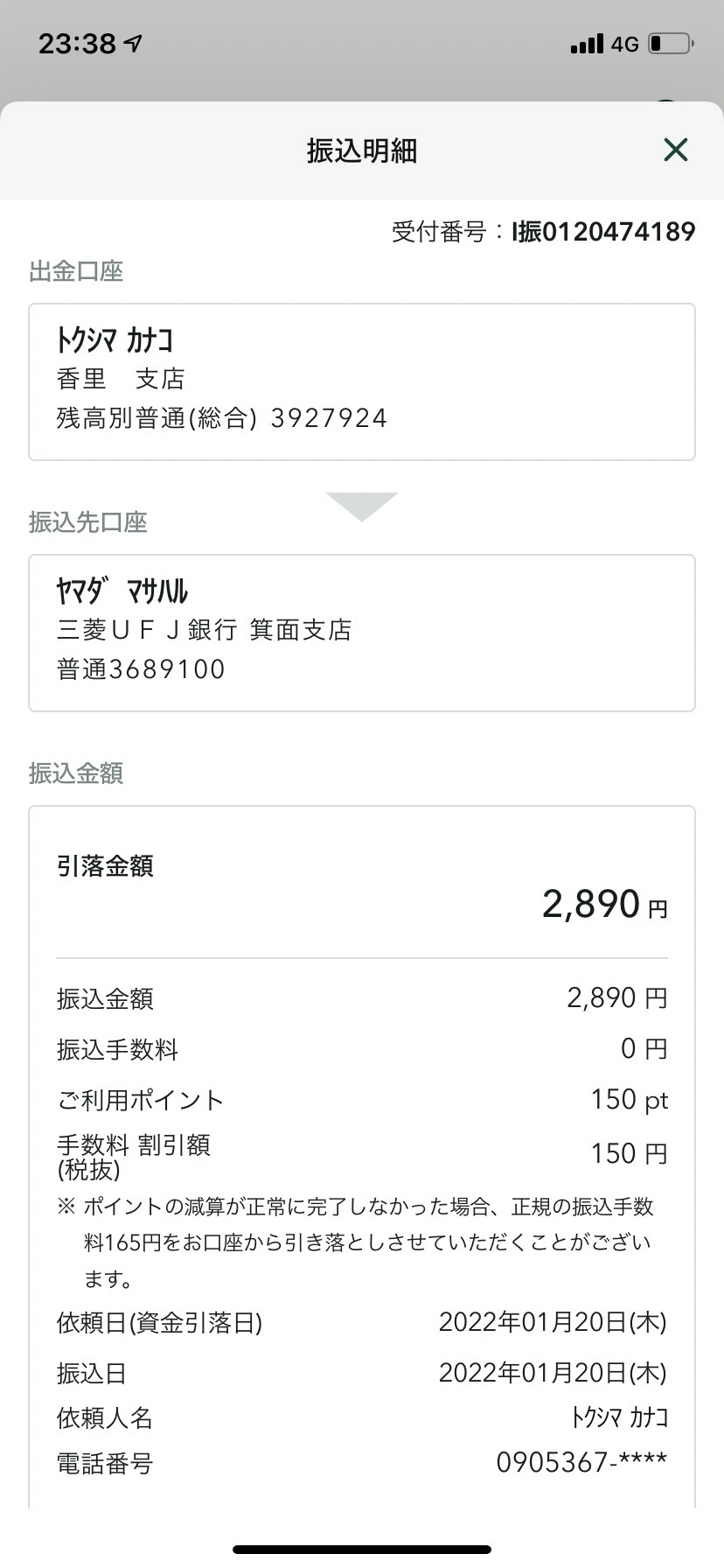Viewport: 724px width, 1568px height.
Task: Tap the ご利用ポイント 150 pt row
Action: pos(362,1099)
